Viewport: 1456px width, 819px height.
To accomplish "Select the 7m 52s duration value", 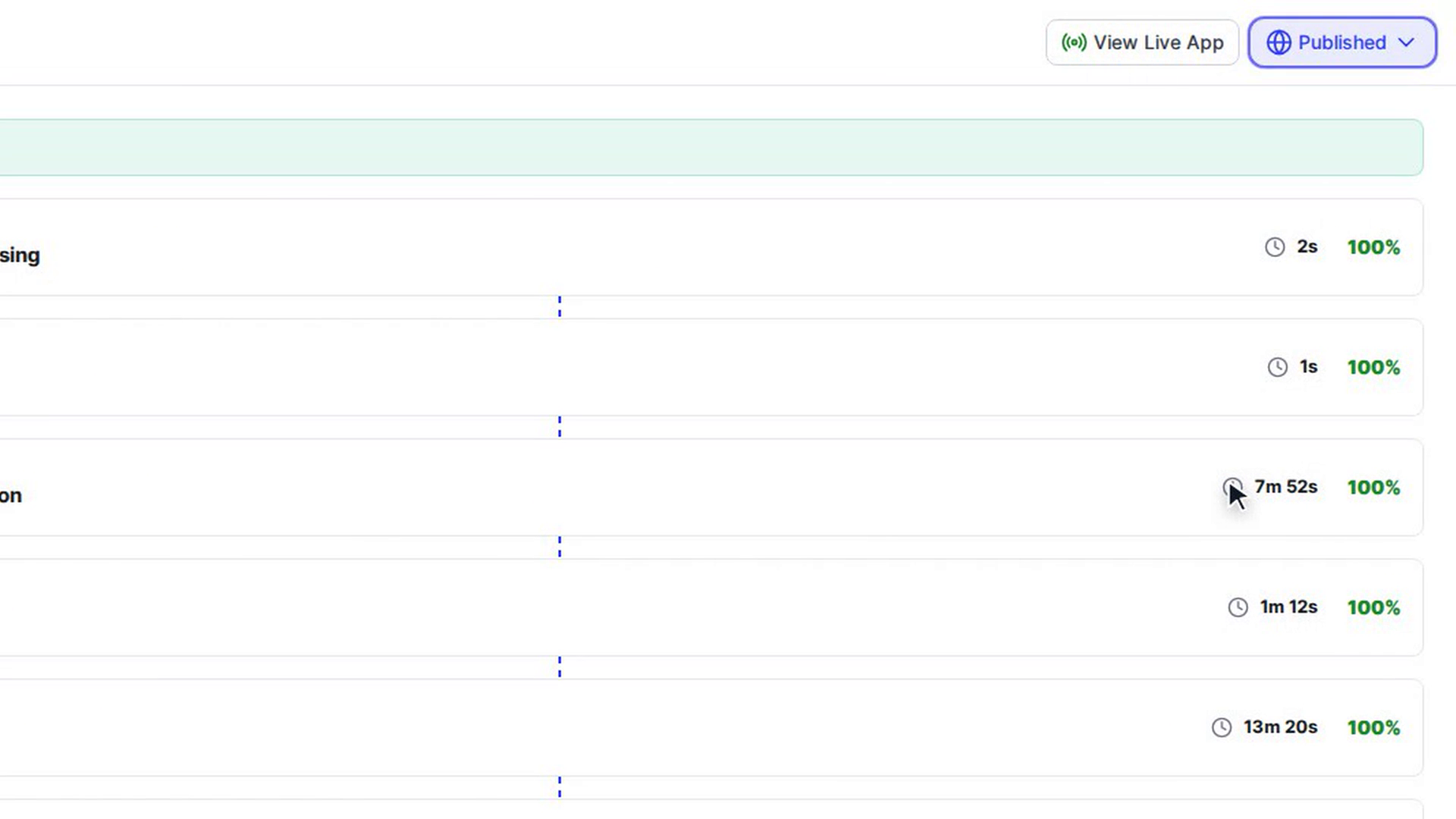I will point(1286,487).
